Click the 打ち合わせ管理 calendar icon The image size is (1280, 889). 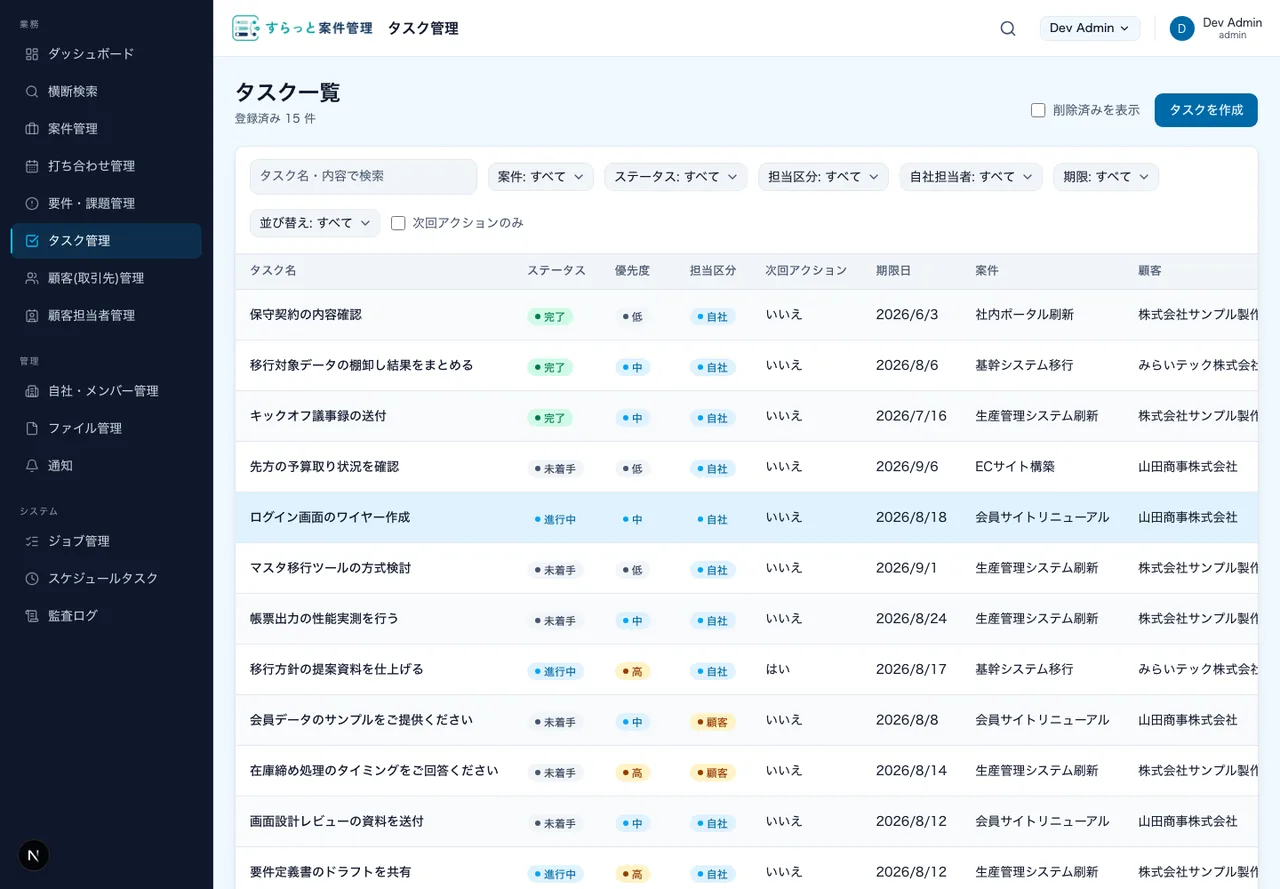(x=32, y=166)
